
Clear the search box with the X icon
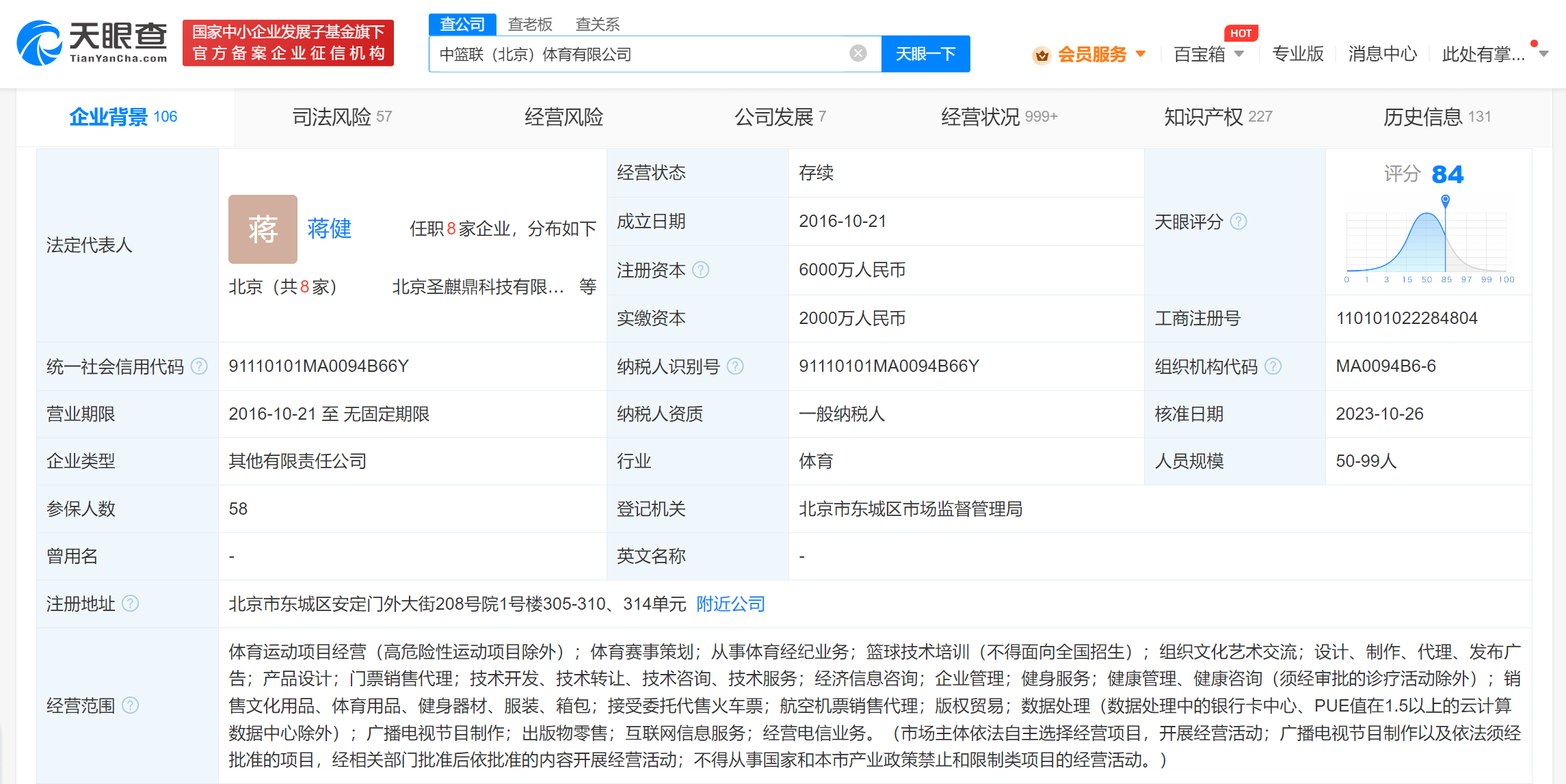pyautogui.click(x=858, y=53)
